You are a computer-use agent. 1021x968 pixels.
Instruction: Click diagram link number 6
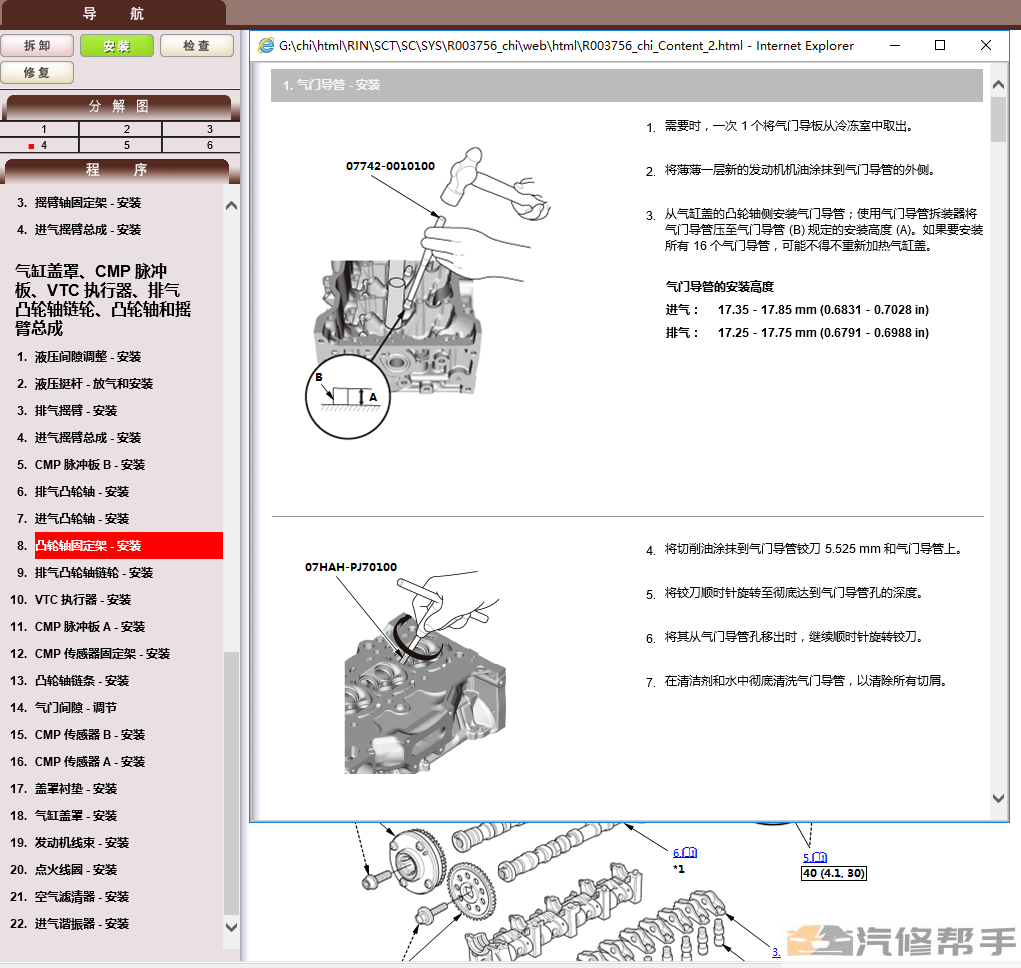685,852
